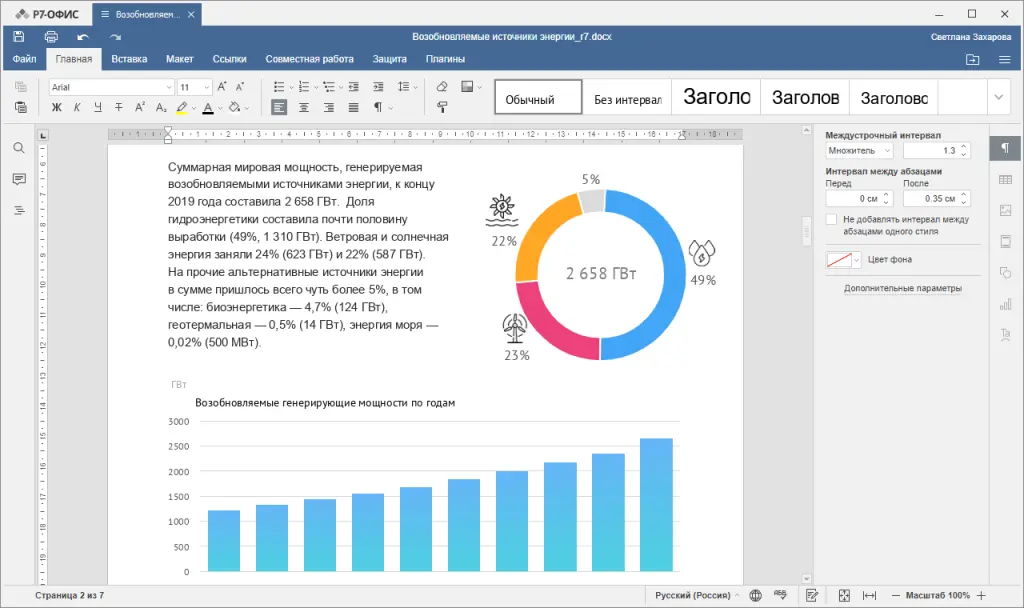1024x608 pixels.
Task: Apply the Обычный paragraph style
Action: click(538, 97)
